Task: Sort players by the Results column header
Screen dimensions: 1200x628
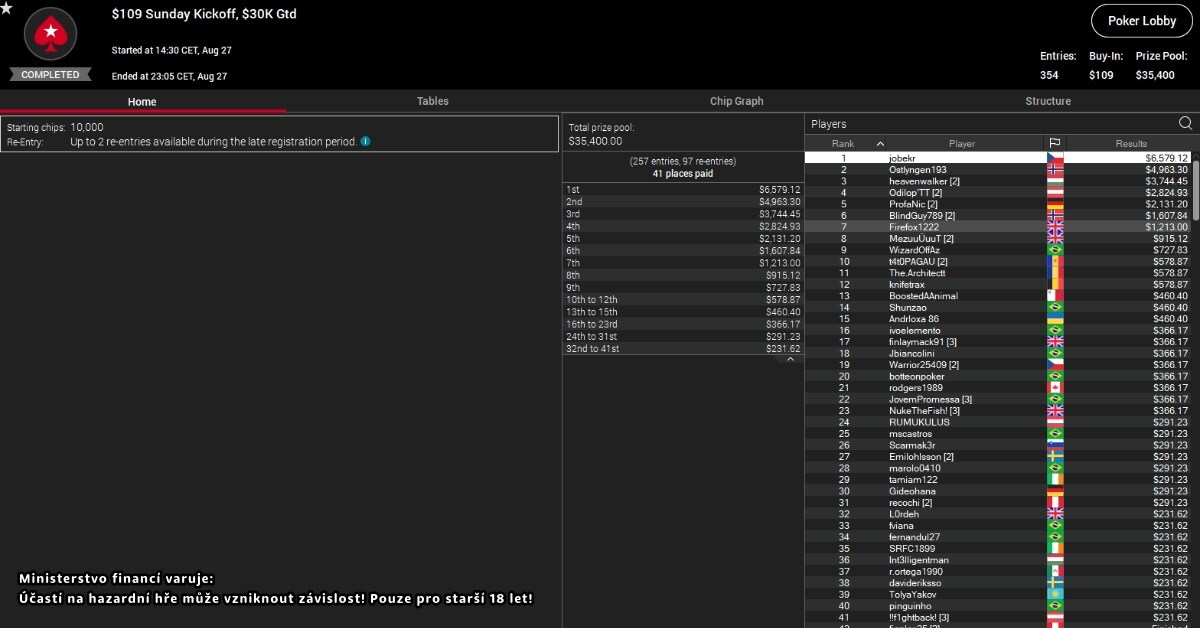Action: pyautogui.click(x=1130, y=144)
